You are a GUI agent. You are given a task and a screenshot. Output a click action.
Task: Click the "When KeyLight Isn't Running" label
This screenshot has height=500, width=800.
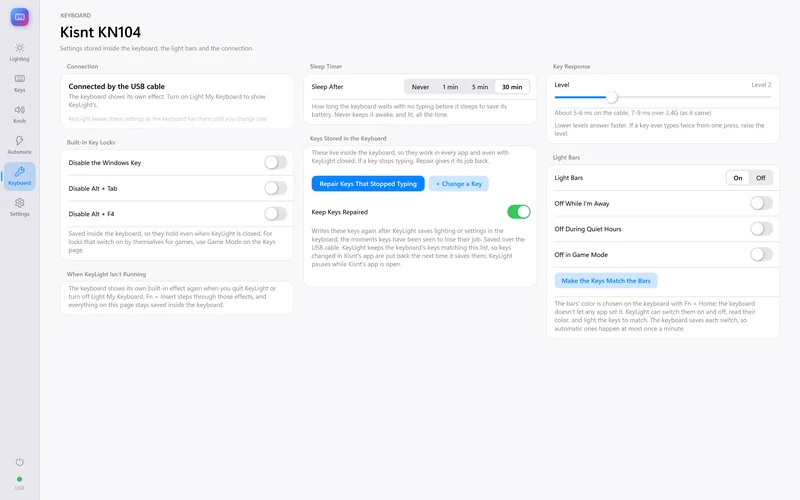(106, 274)
